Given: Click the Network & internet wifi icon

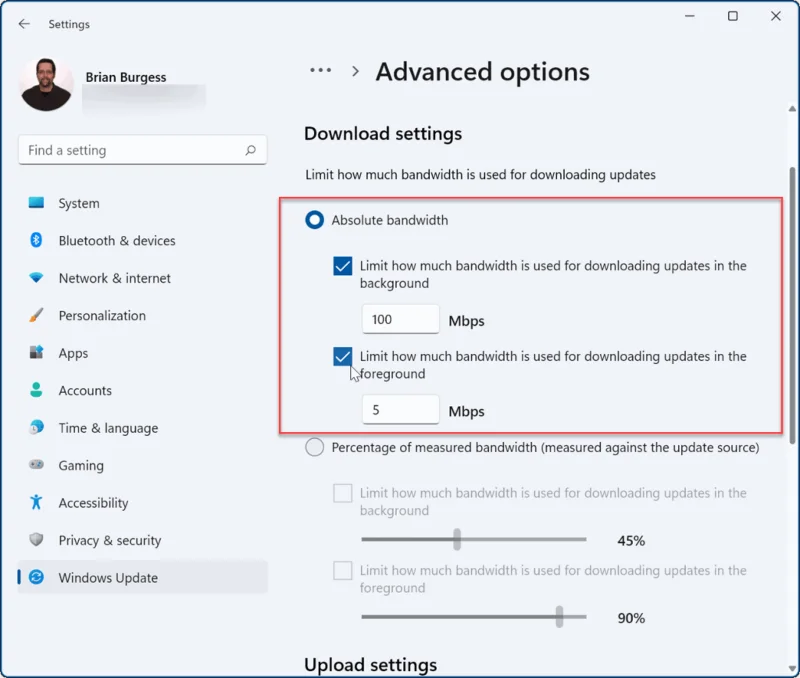Looking at the screenshot, I should [36, 278].
